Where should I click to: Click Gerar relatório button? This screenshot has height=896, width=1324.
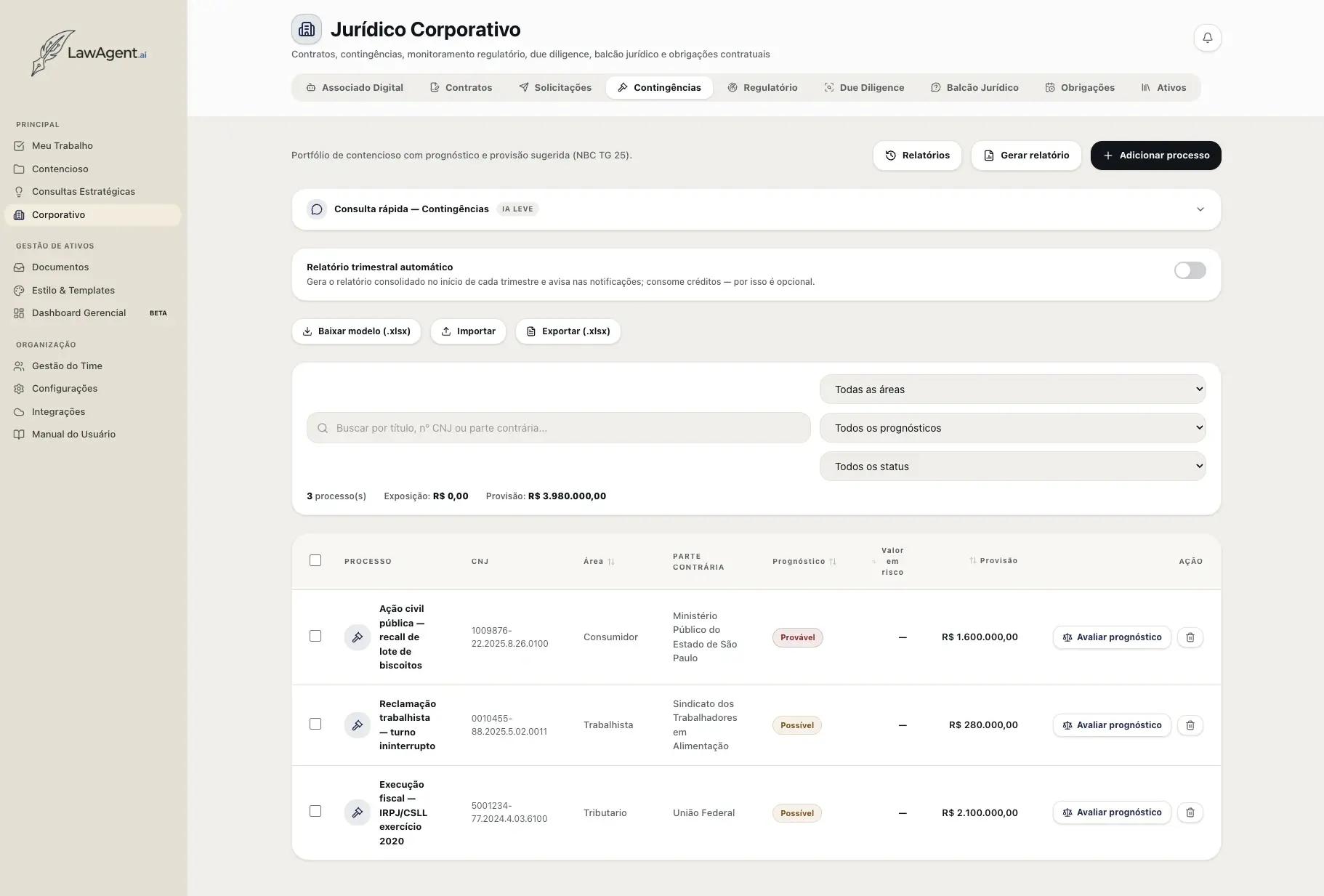1026,156
